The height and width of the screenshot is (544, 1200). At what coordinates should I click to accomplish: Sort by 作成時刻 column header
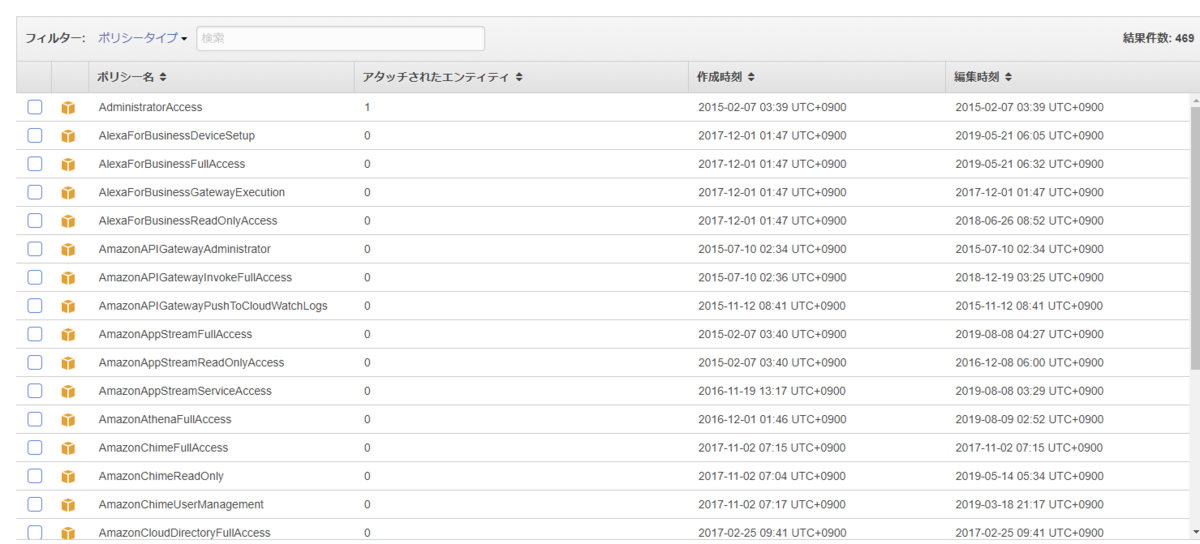[x=726, y=77]
